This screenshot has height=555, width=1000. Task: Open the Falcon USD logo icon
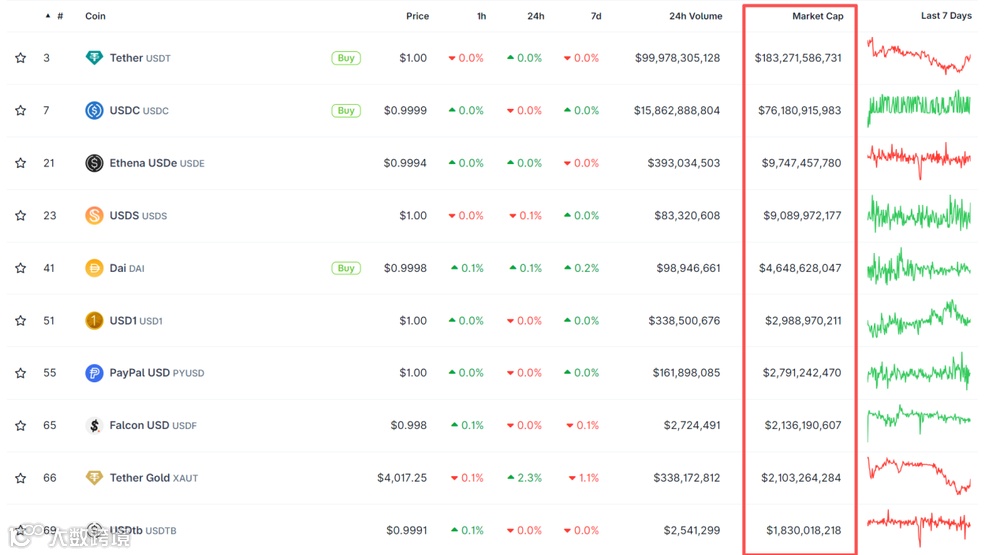click(x=94, y=426)
